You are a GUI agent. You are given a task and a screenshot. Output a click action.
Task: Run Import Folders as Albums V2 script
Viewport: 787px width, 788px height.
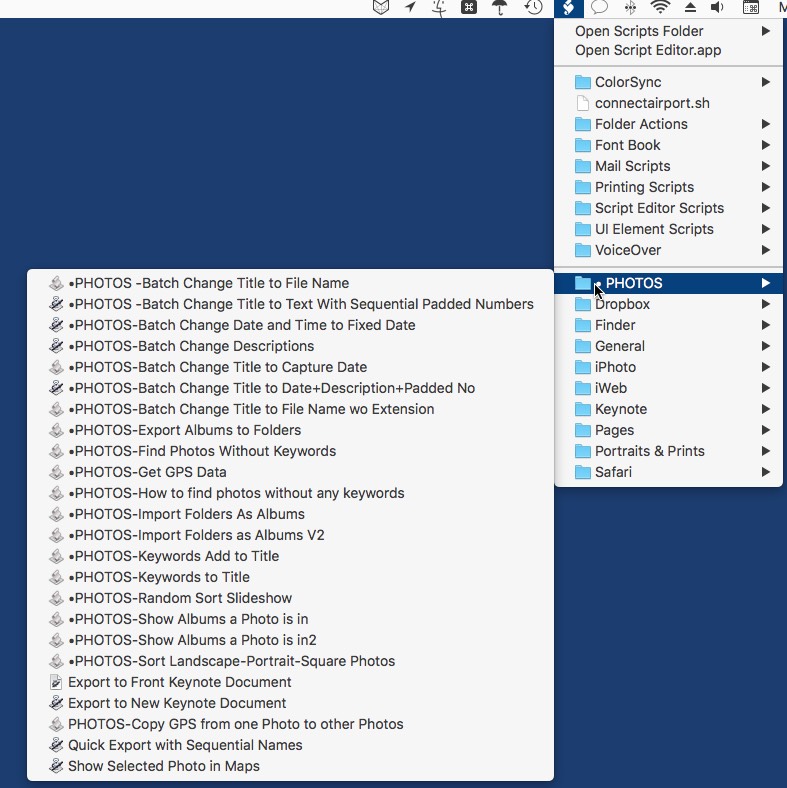pyautogui.click(x=290, y=535)
